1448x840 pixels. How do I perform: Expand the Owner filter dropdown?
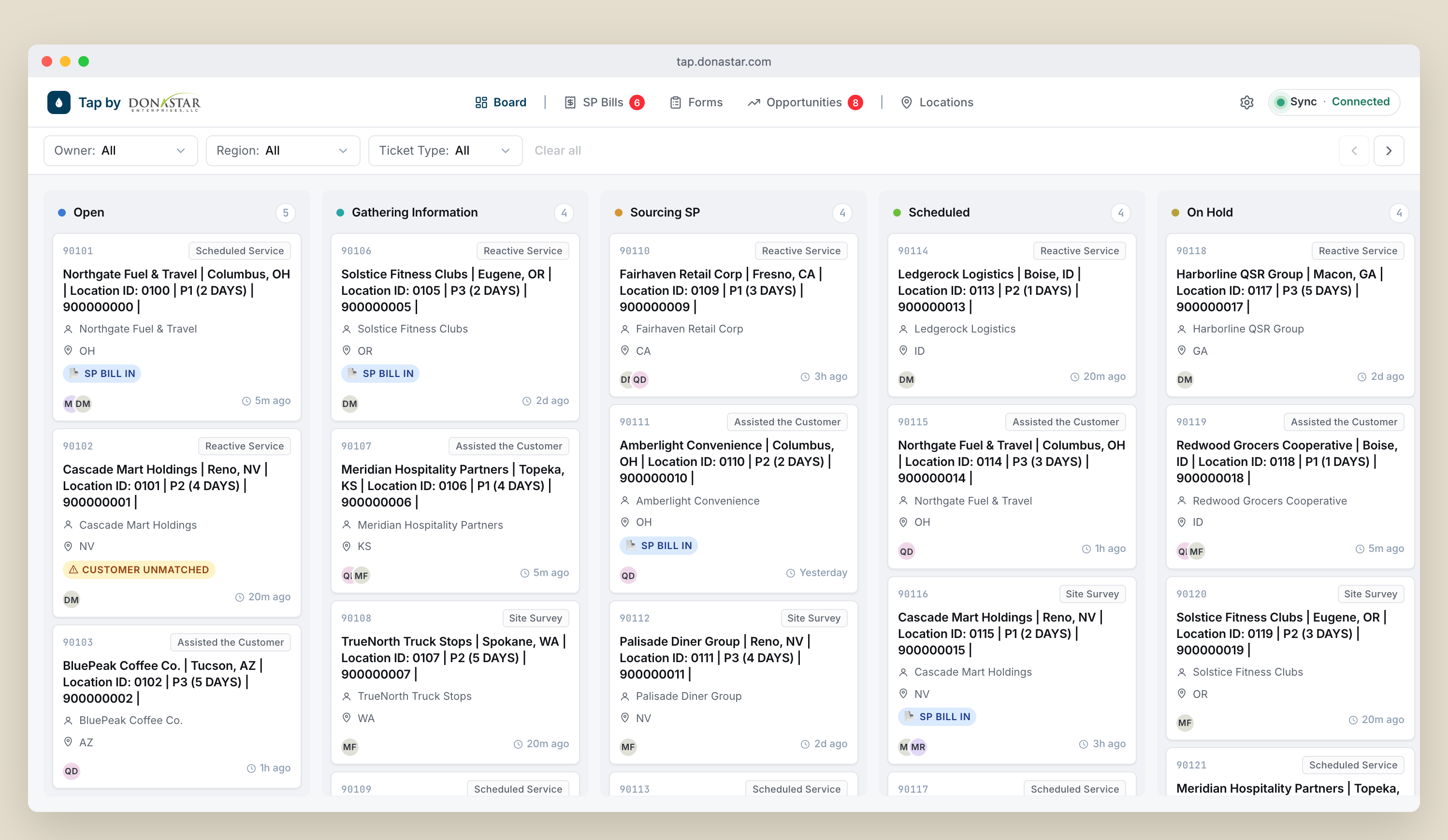point(121,150)
